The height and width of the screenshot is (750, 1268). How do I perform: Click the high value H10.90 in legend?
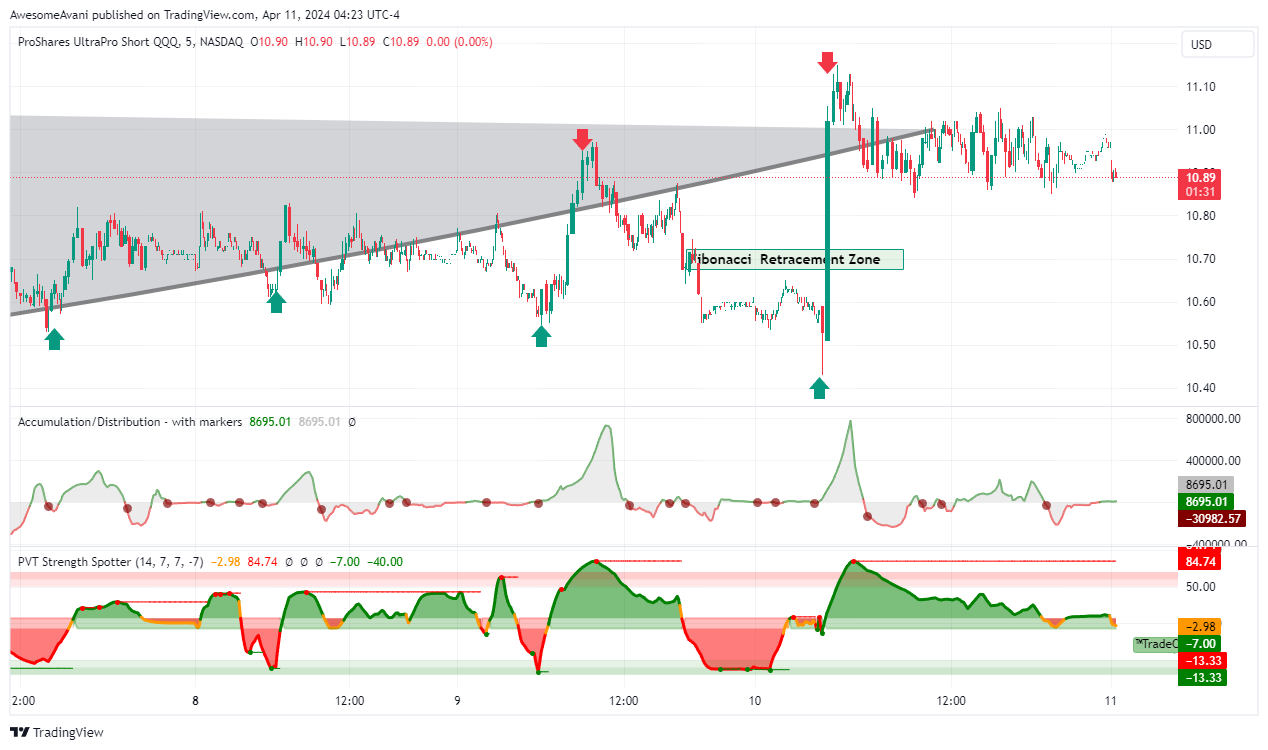tap(315, 42)
